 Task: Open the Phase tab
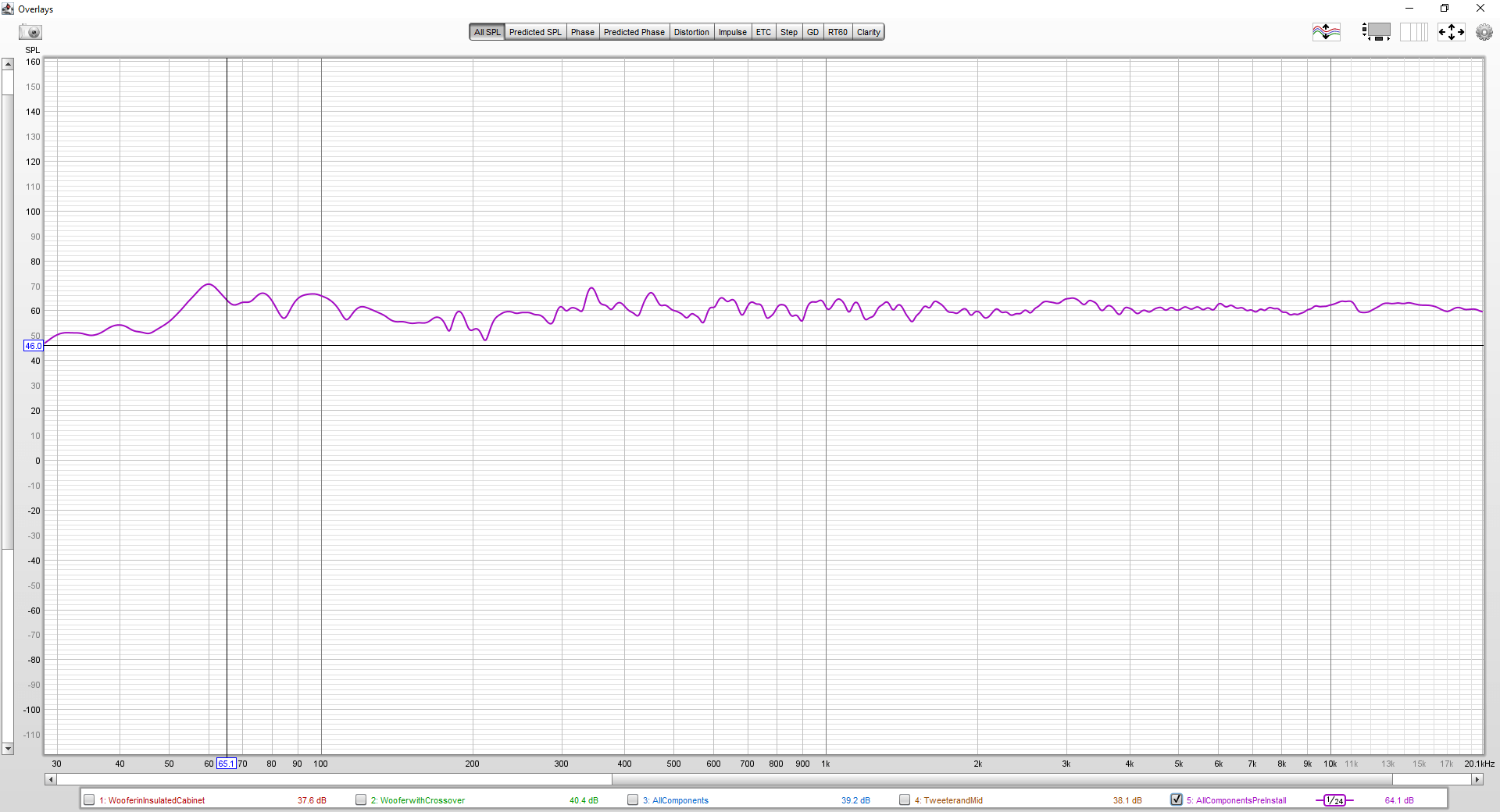point(582,32)
